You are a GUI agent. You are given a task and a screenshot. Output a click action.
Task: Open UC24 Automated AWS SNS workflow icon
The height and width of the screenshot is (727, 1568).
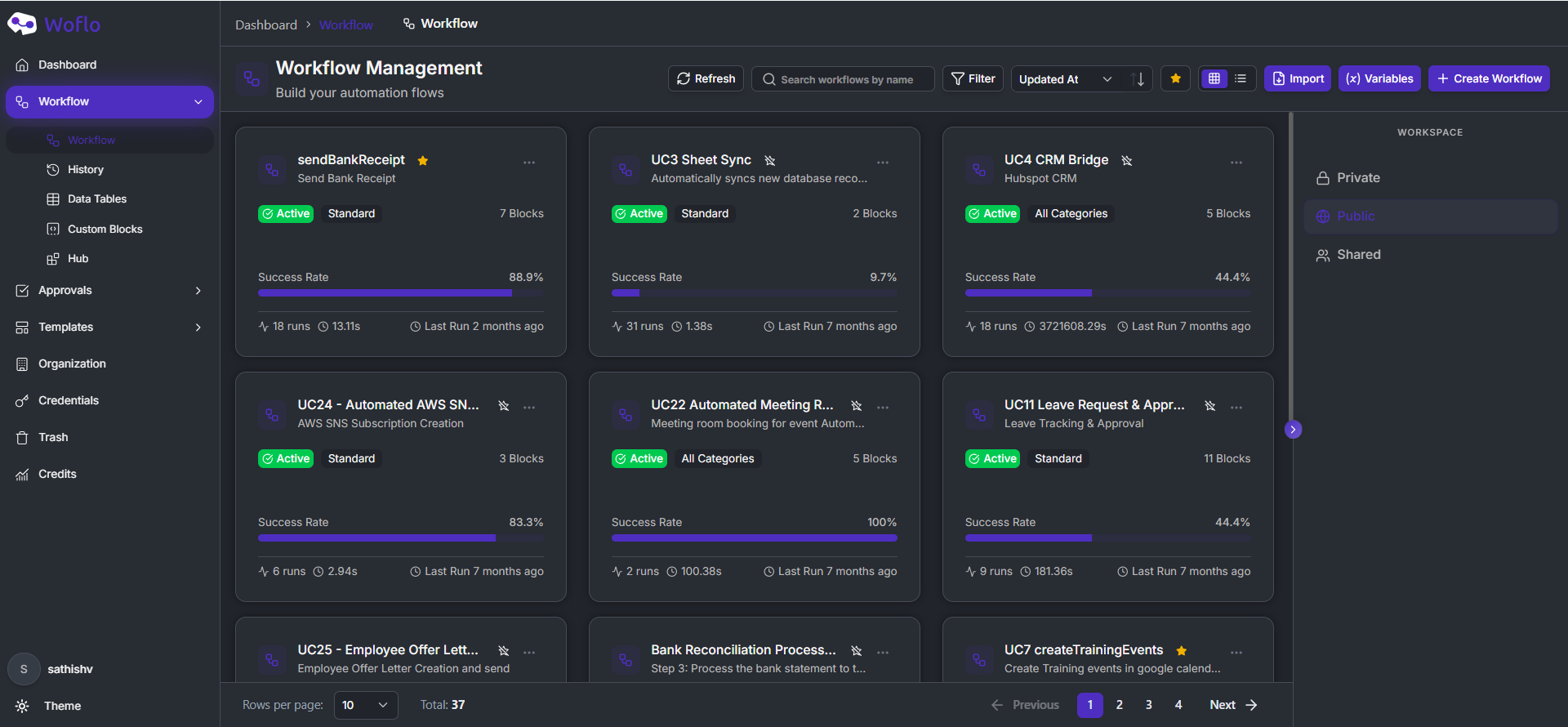pyautogui.click(x=272, y=414)
